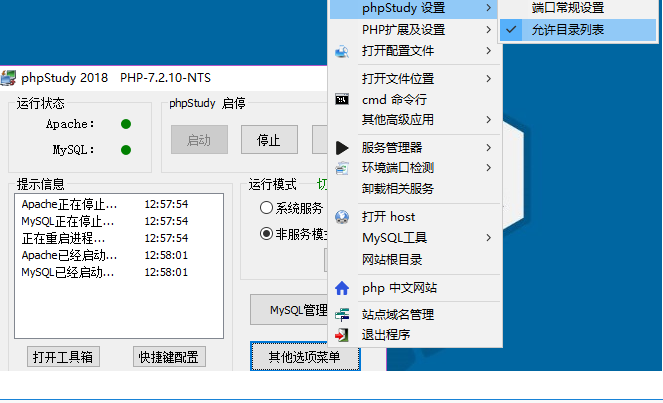Select the 非服务模式 radio button
663x403 pixels.
[x=266, y=233]
